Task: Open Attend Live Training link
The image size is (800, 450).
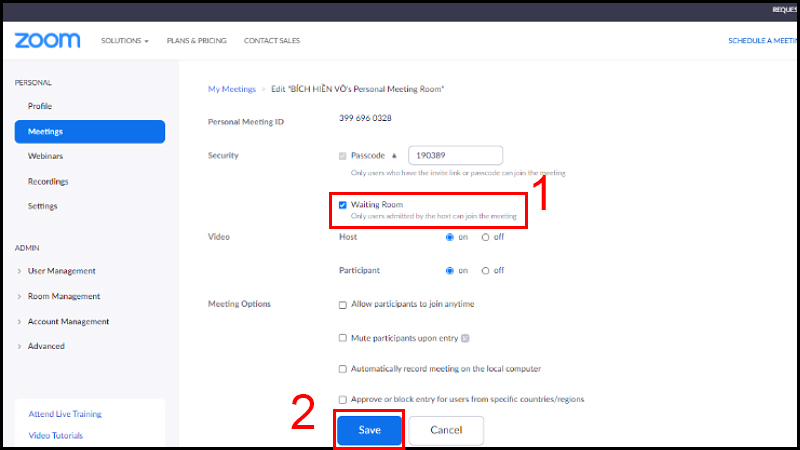Action: tap(65, 414)
